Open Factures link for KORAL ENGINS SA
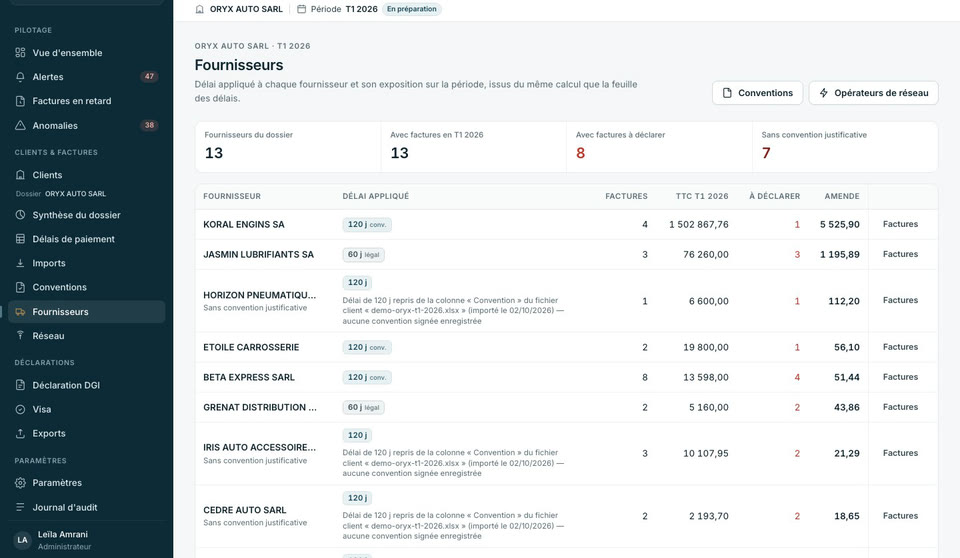Viewport: 960px width, 558px height. [900, 224]
